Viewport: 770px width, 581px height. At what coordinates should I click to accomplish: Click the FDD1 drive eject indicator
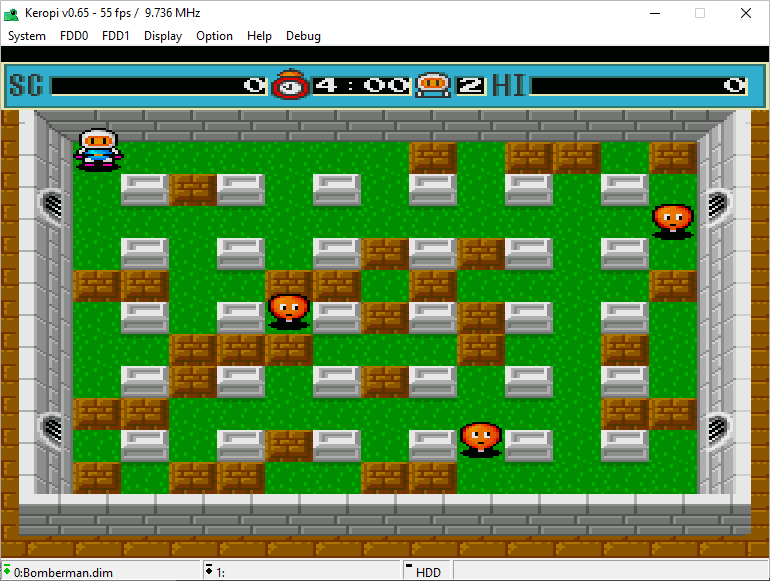209,570
